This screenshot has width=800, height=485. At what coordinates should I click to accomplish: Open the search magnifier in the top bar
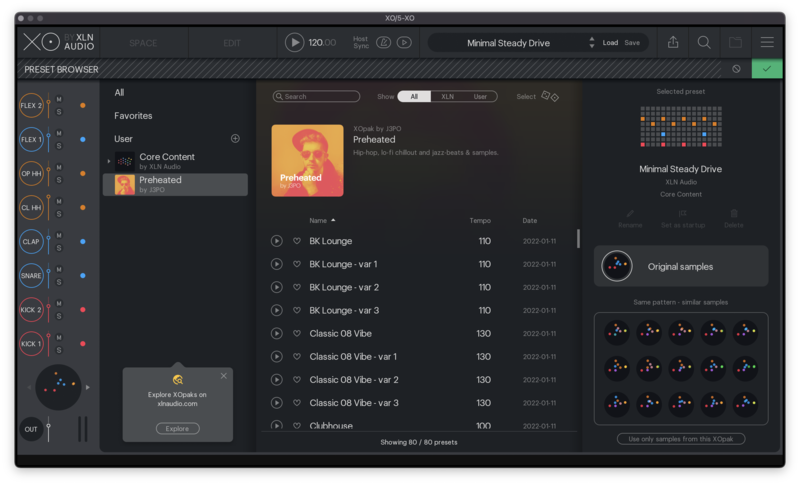(x=704, y=42)
